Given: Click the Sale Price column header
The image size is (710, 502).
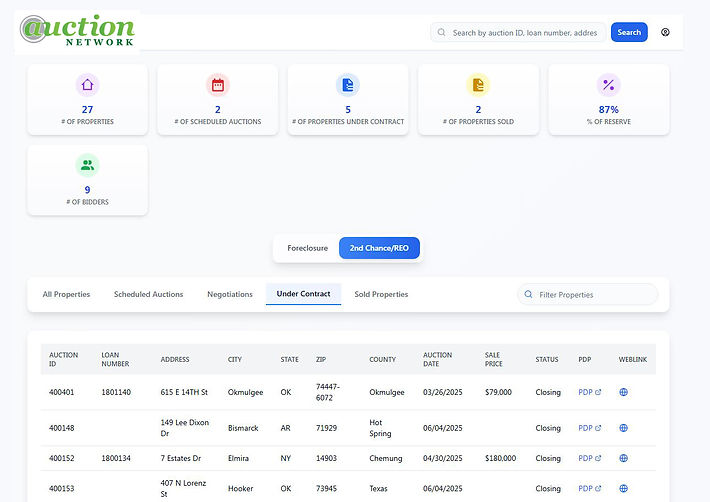Looking at the screenshot, I should (x=494, y=359).
